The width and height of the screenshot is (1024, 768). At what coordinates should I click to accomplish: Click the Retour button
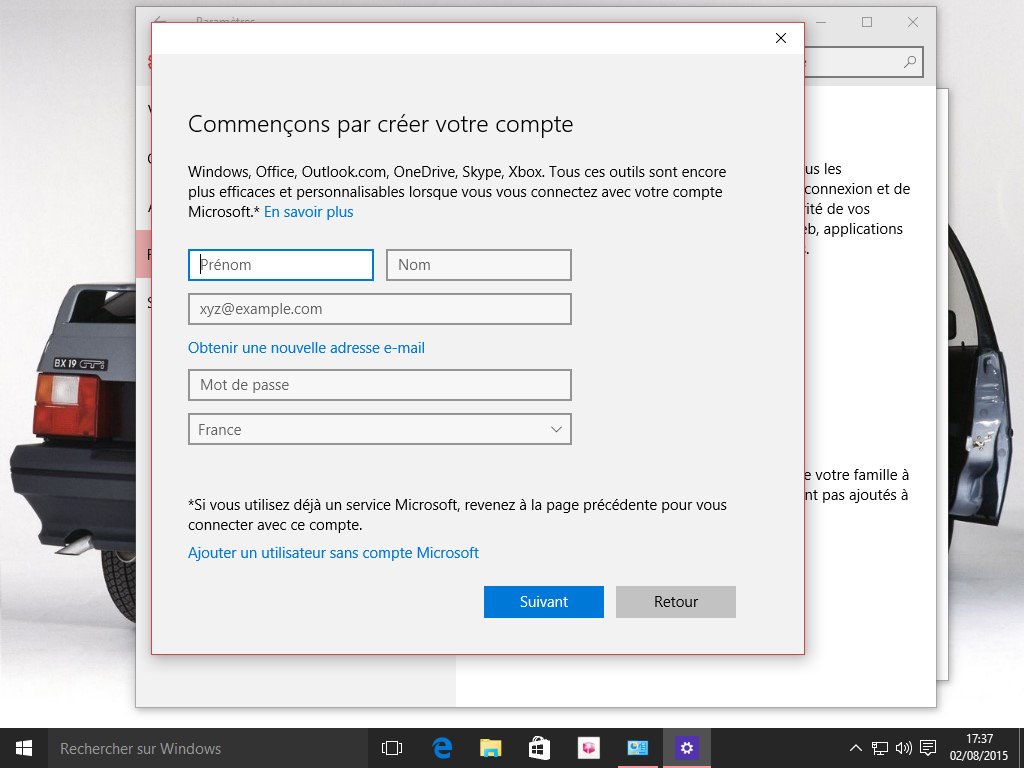pyautogui.click(x=676, y=602)
